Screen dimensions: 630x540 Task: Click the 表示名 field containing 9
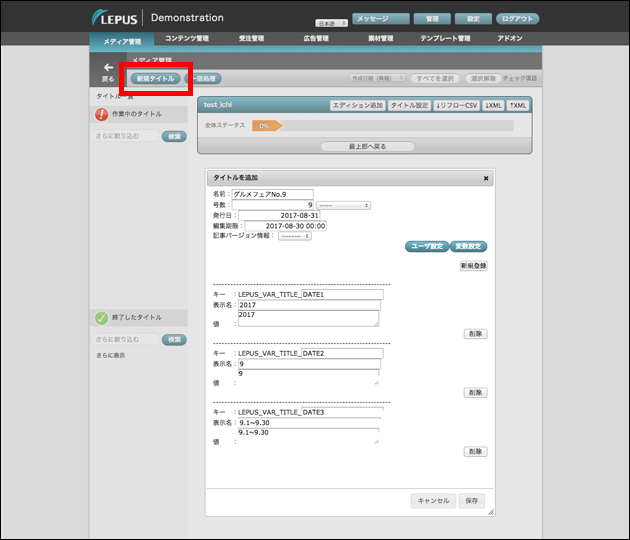tap(309, 364)
